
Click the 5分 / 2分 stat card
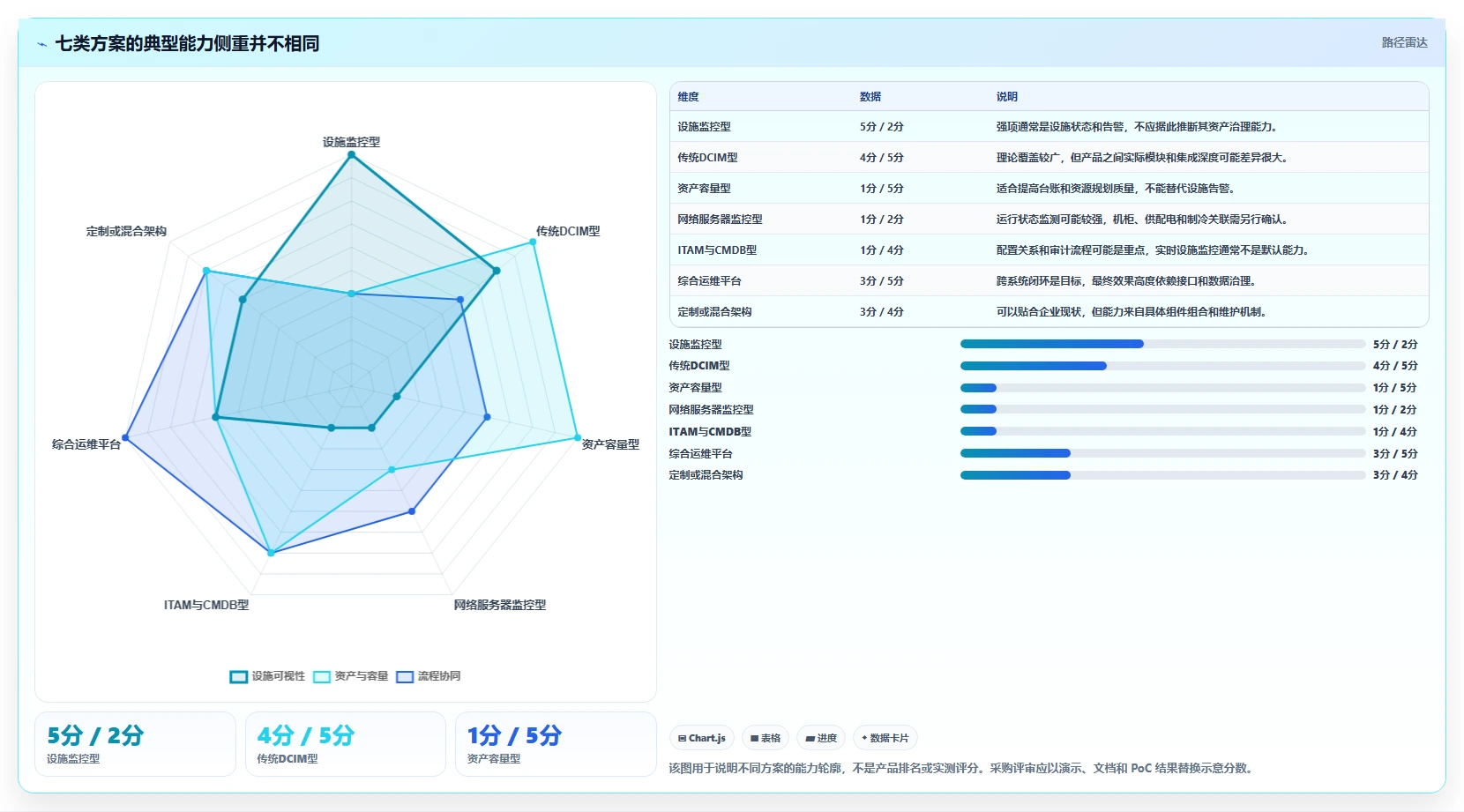tap(135, 744)
